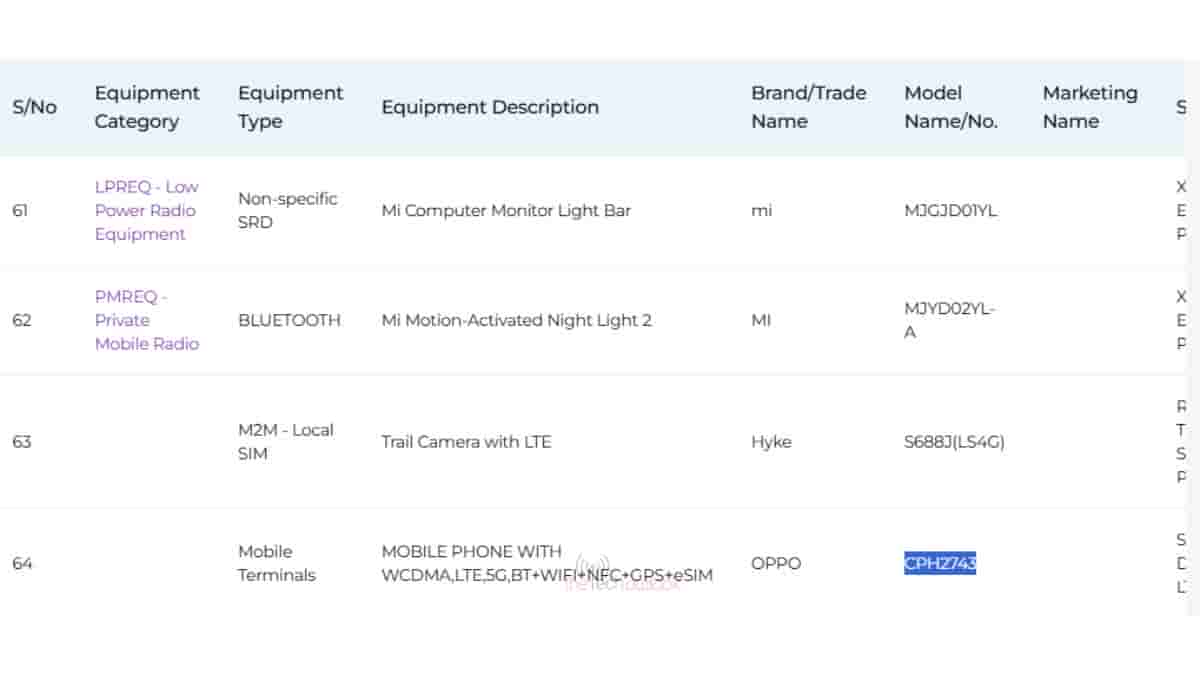Click the M2M - Local SIM cell

pos(286,441)
